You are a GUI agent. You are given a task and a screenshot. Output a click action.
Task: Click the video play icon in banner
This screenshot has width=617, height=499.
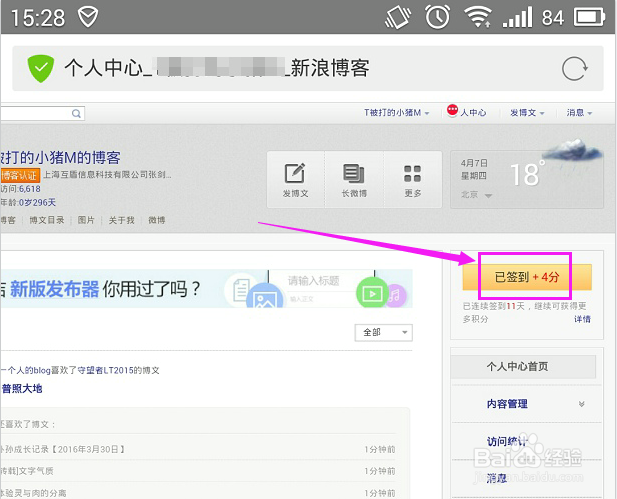pyautogui.click(x=372, y=293)
